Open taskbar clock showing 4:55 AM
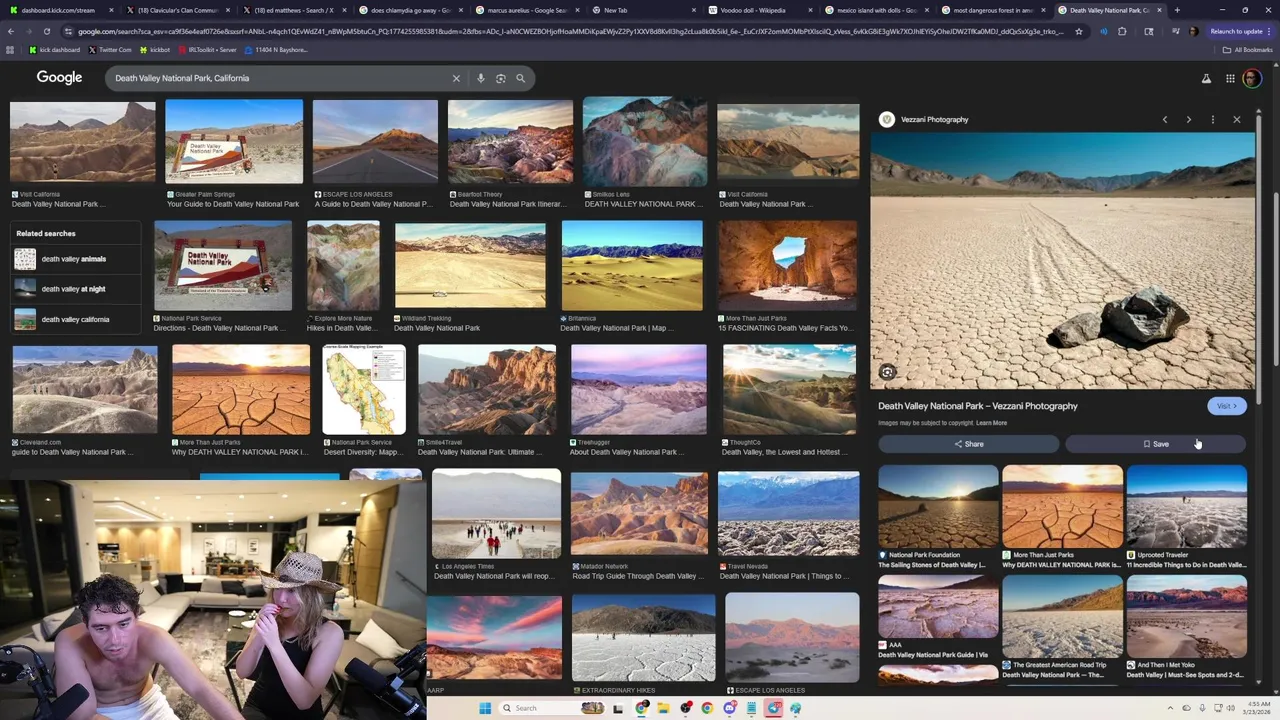Viewport: 1280px width, 720px height. [1257, 708]
